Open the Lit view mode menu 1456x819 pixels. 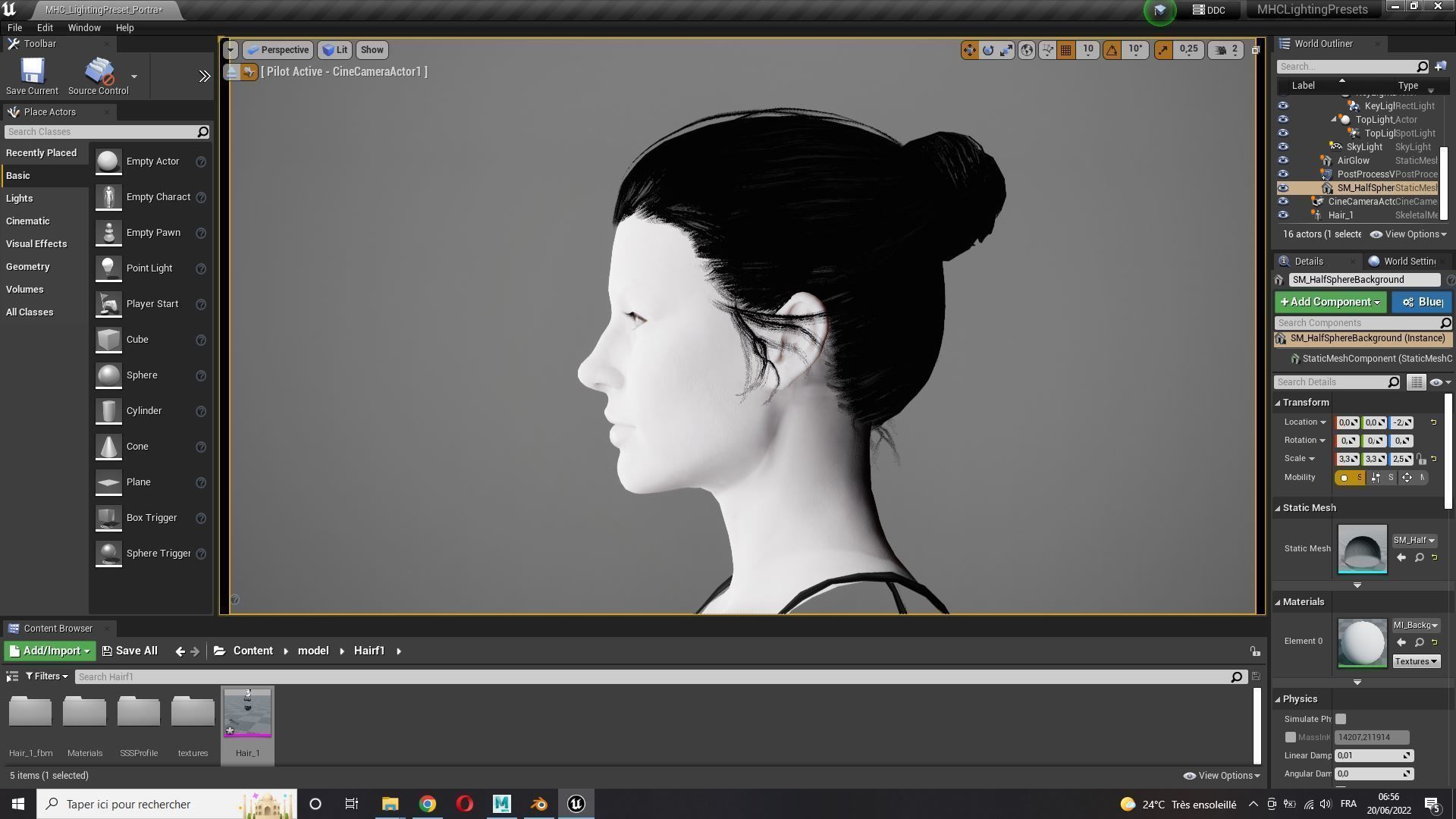[334, 50]
